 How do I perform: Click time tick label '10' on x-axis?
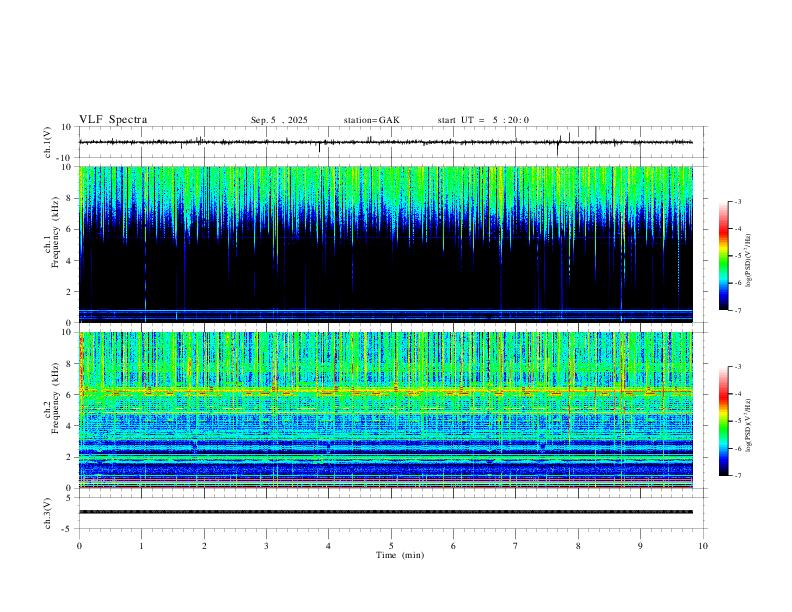click(703, 546)
